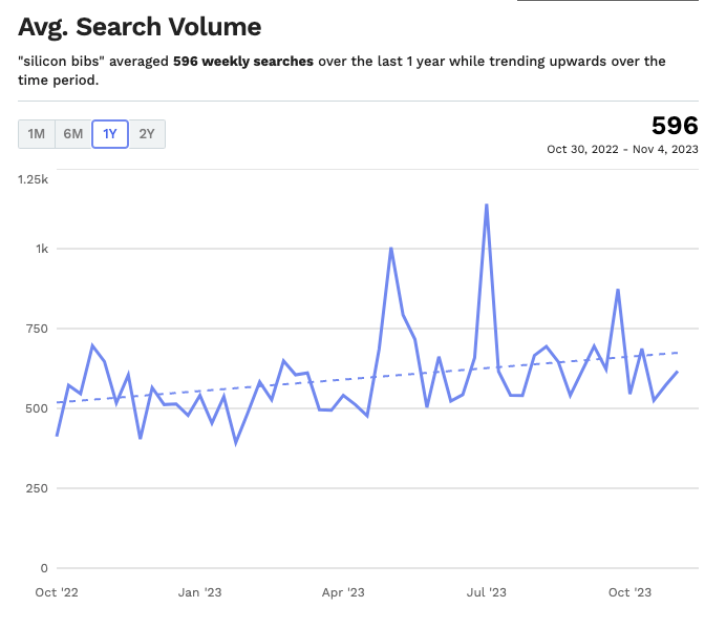This screenshot has height=627, width=726.
Task: Click the Oct '22 x-axis label
Action: tap(56, 592)
